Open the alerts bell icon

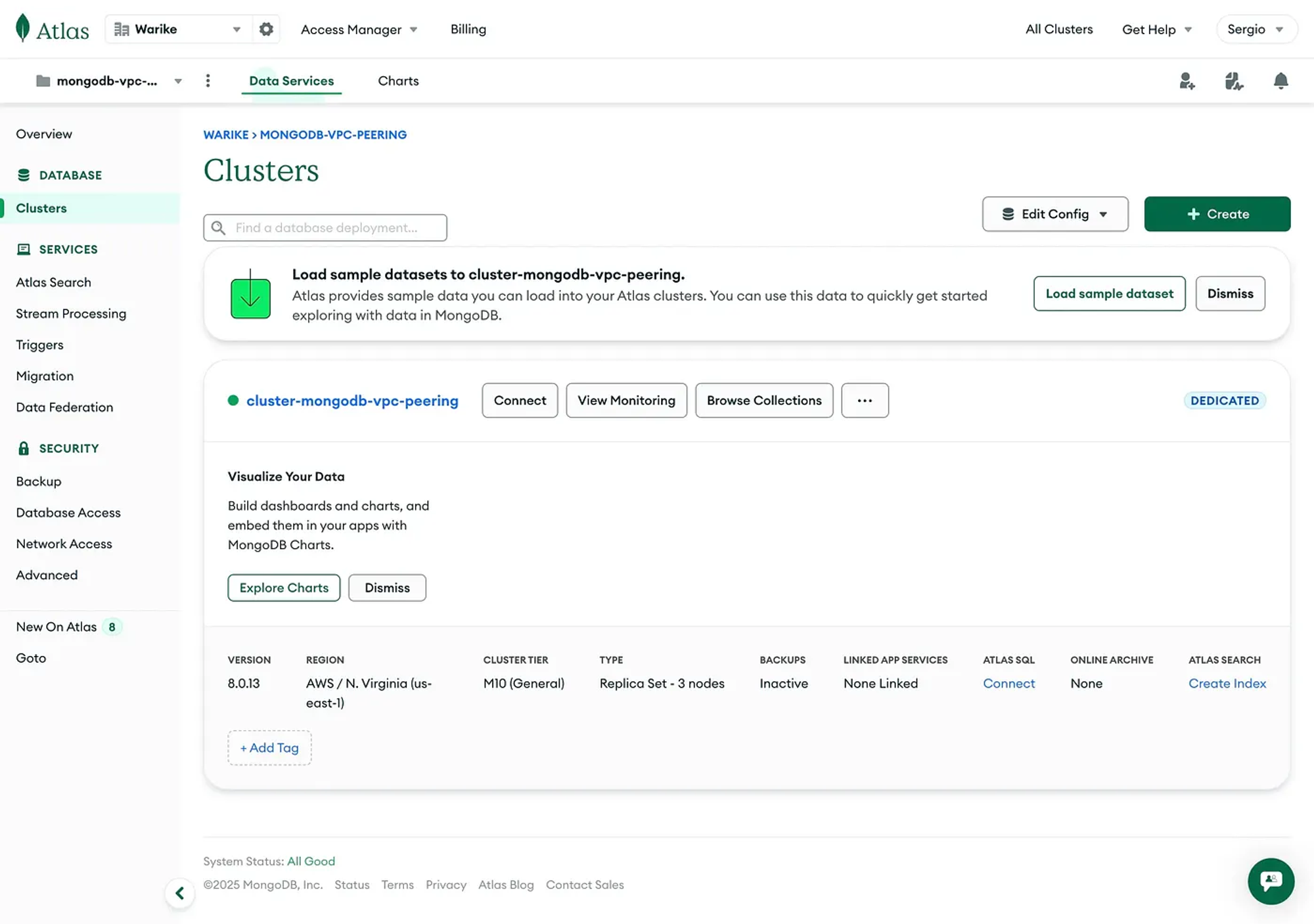click(x=1280, y=81)
